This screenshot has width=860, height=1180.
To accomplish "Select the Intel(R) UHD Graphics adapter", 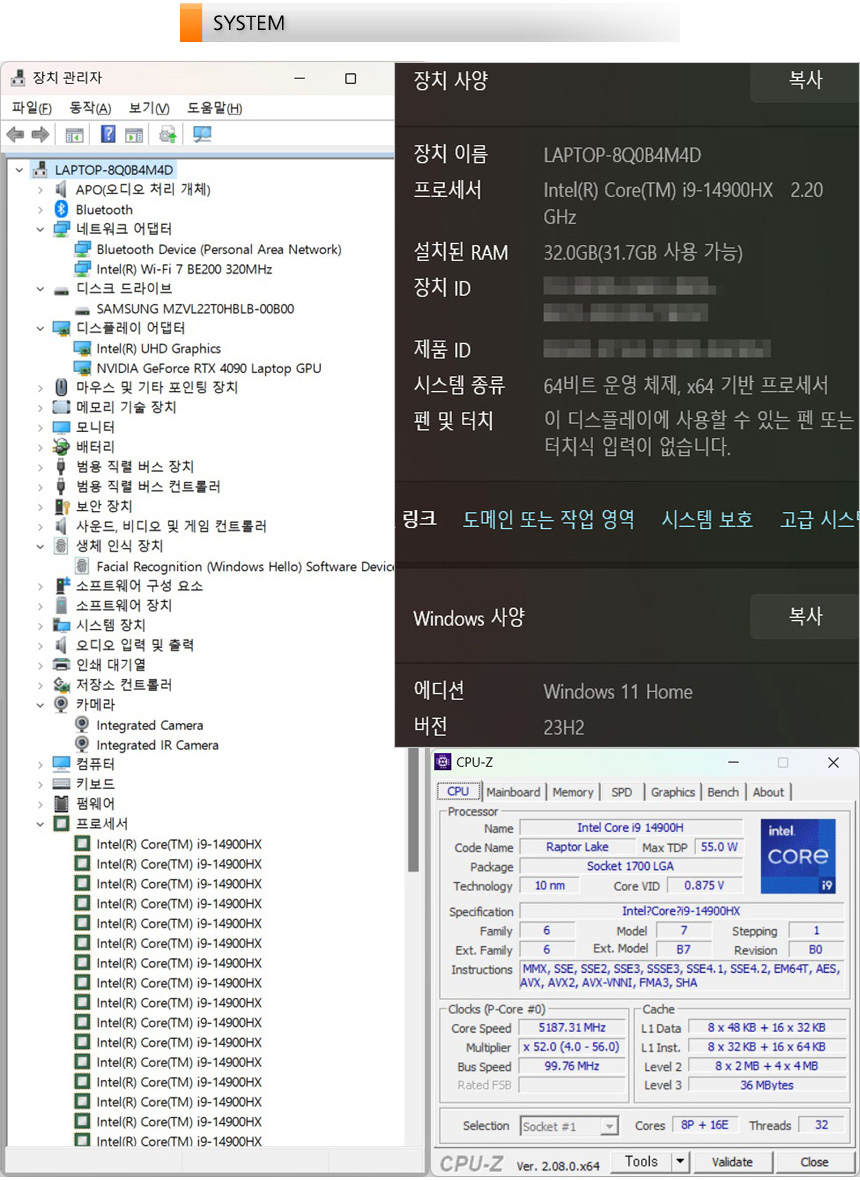I will 158,348.
